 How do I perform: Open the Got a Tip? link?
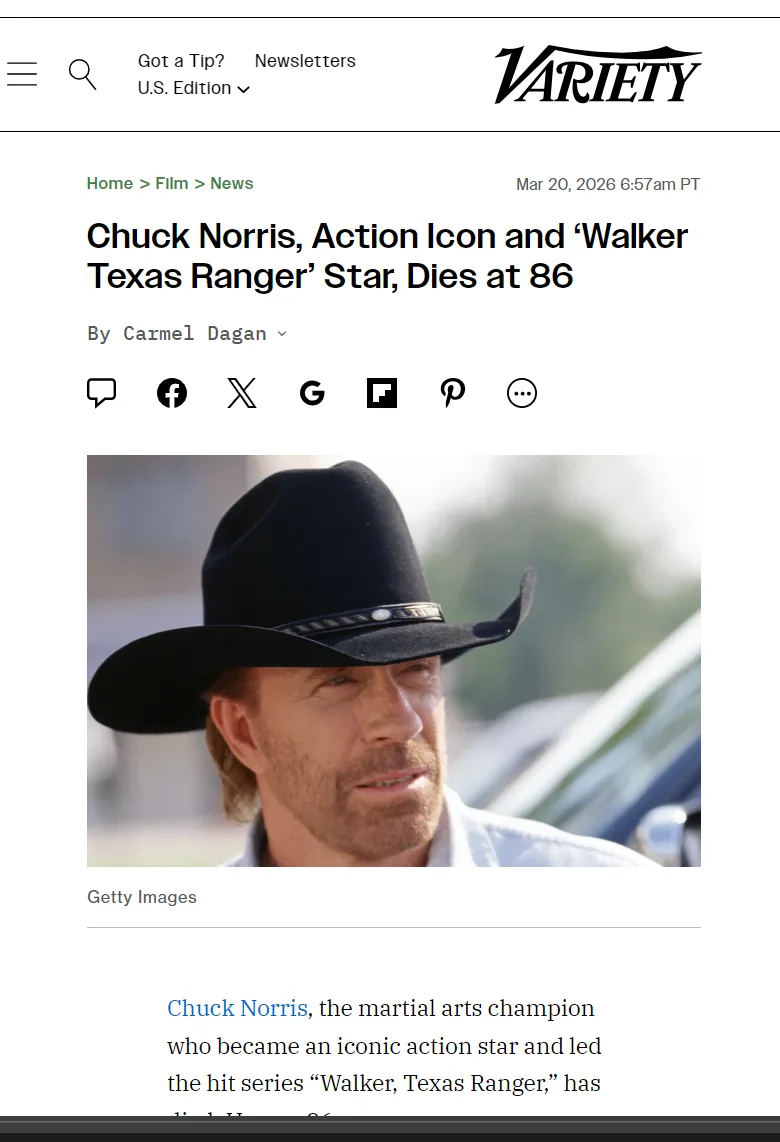point(181,60)
